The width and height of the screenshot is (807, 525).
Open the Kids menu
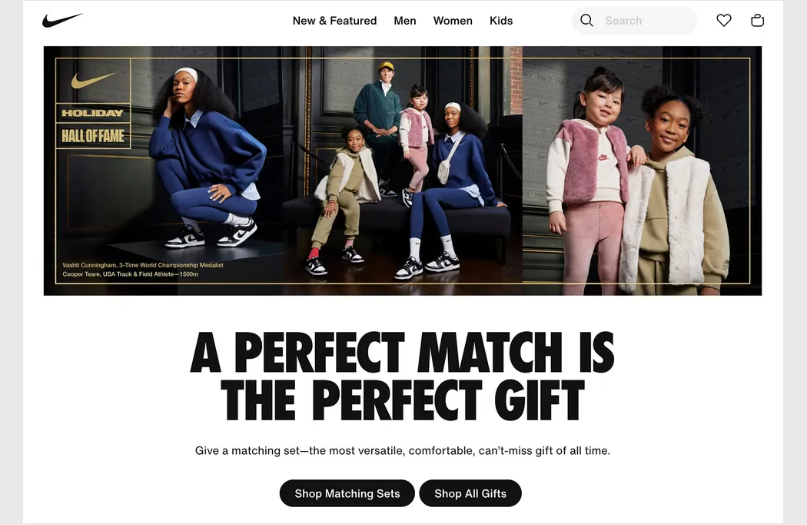click(501, 21)
